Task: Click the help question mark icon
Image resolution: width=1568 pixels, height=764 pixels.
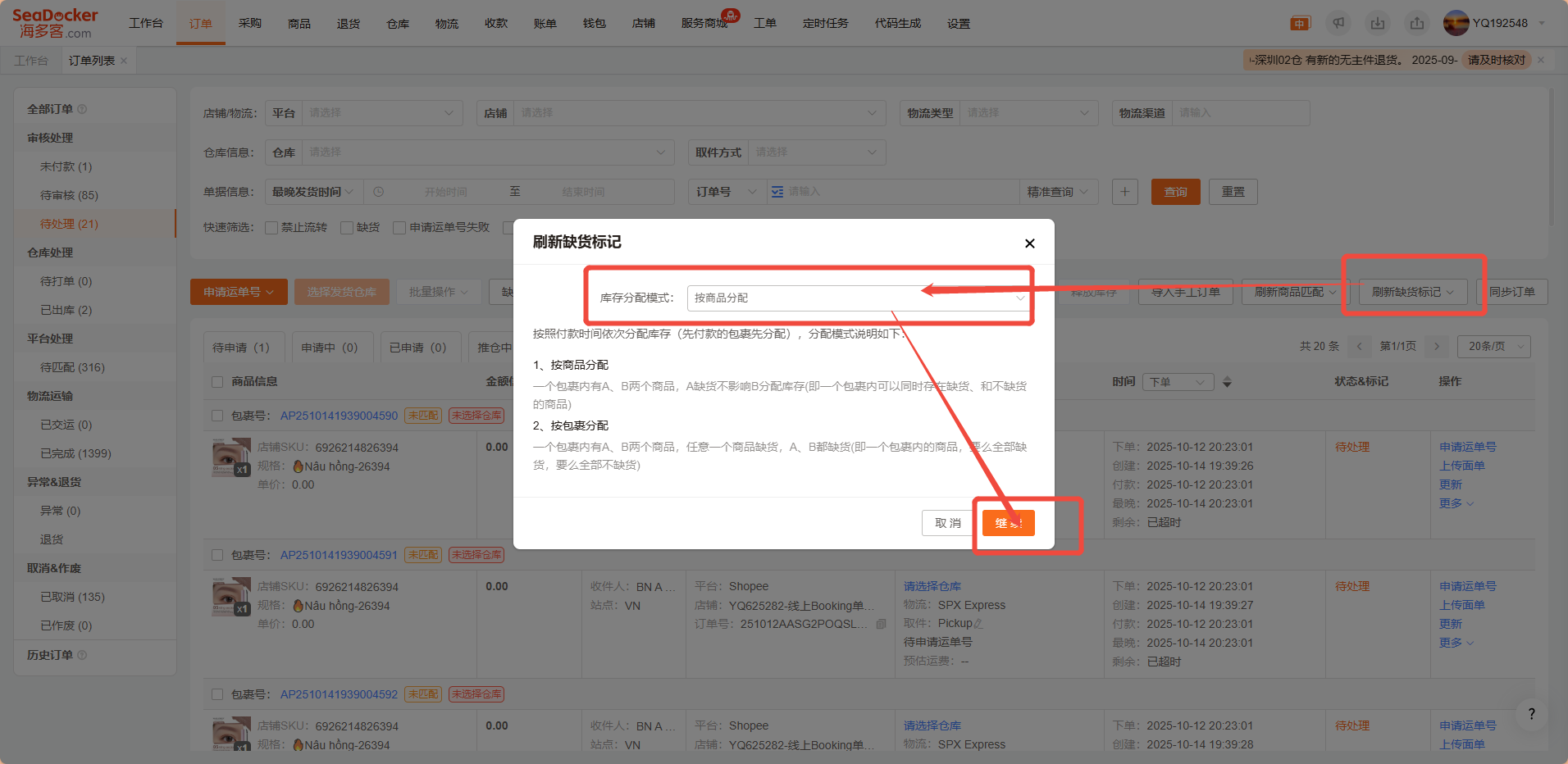Action: [1531, 714]
